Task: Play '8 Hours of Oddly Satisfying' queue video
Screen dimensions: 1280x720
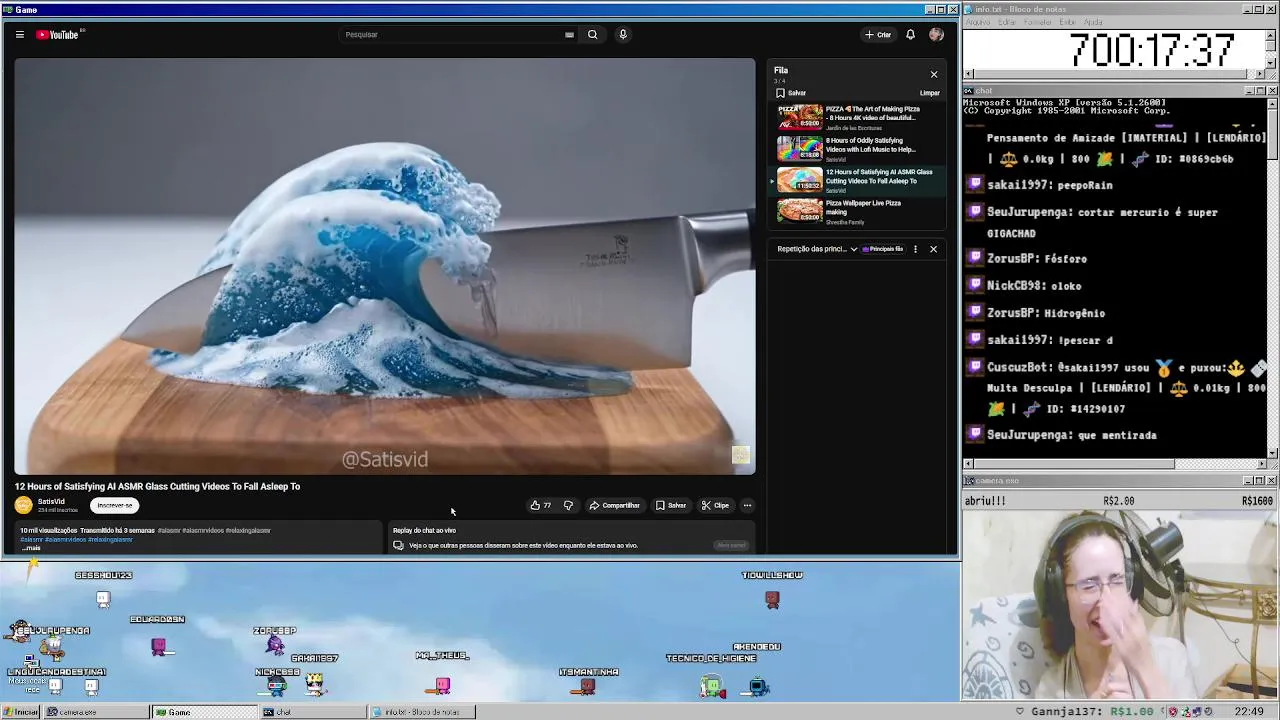Action: pyautogui.click(x=859, y=148)
